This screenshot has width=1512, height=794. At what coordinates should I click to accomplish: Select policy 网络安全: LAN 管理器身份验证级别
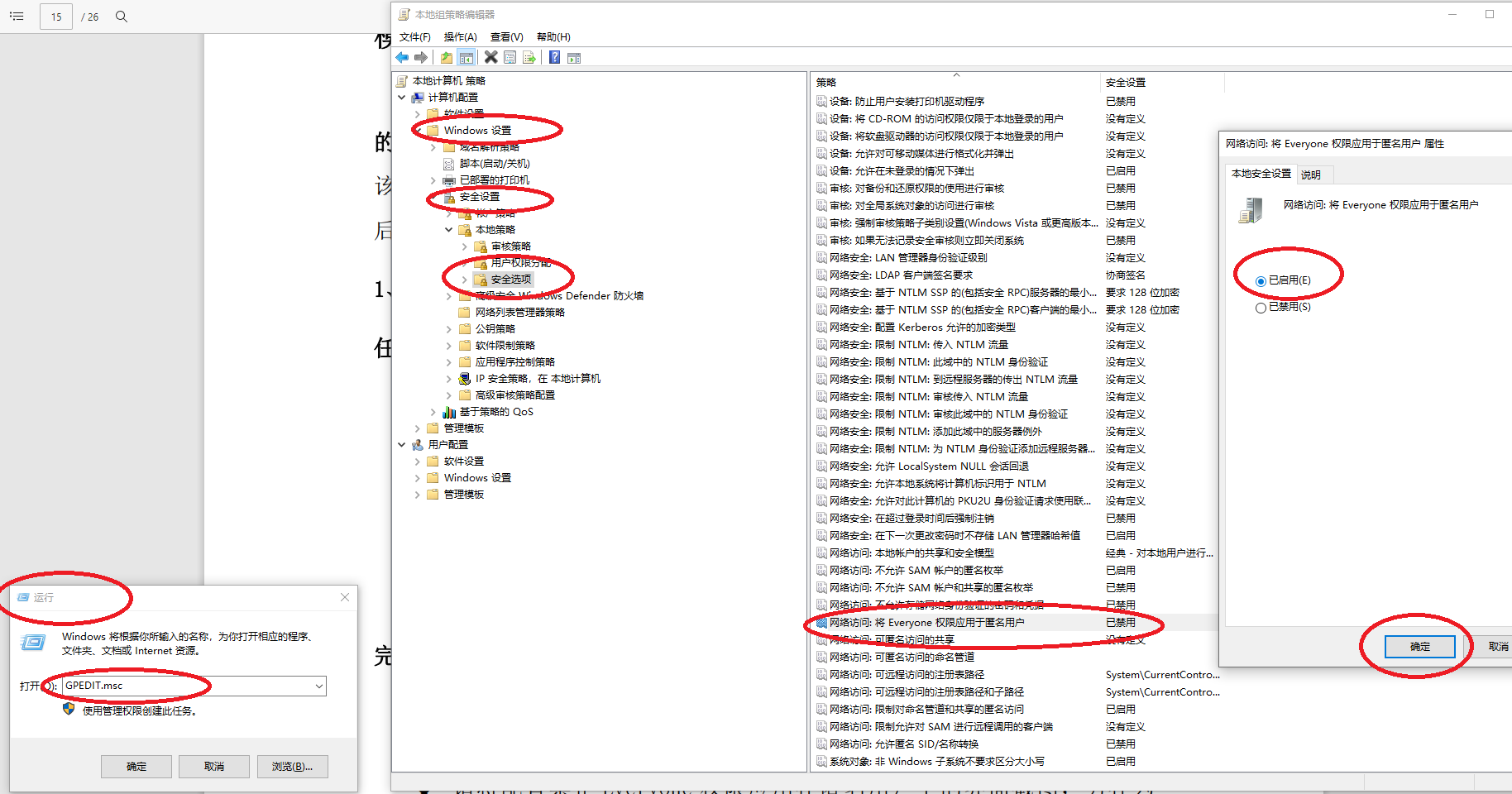pyautogui.click(x=908, y=258)
